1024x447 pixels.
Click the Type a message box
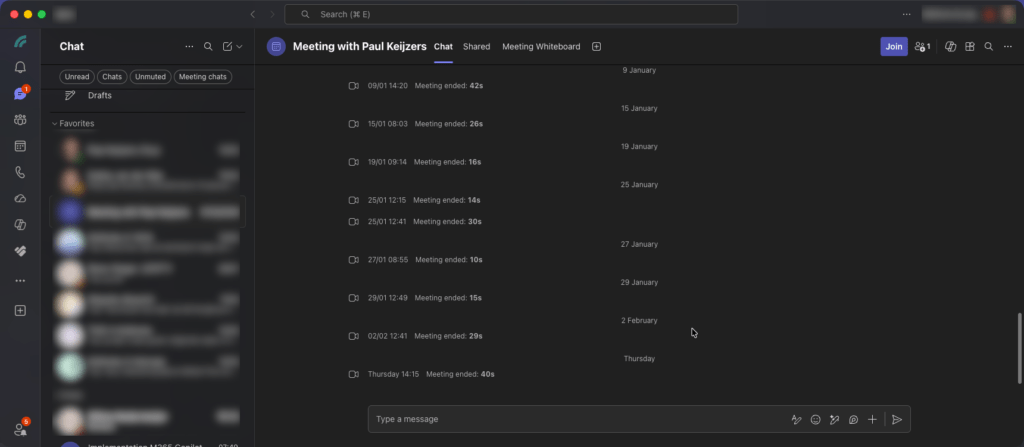(x=578, y=419)
